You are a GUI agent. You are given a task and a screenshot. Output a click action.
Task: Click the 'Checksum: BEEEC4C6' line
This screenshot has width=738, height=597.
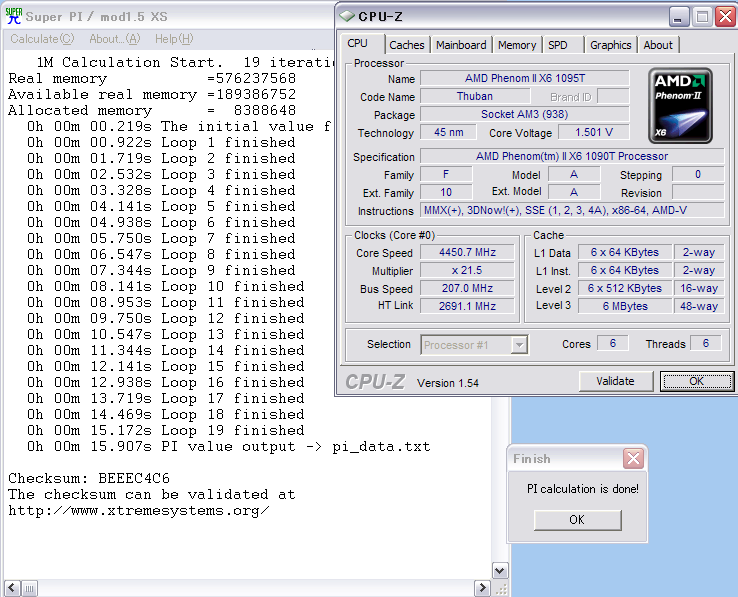89,478
